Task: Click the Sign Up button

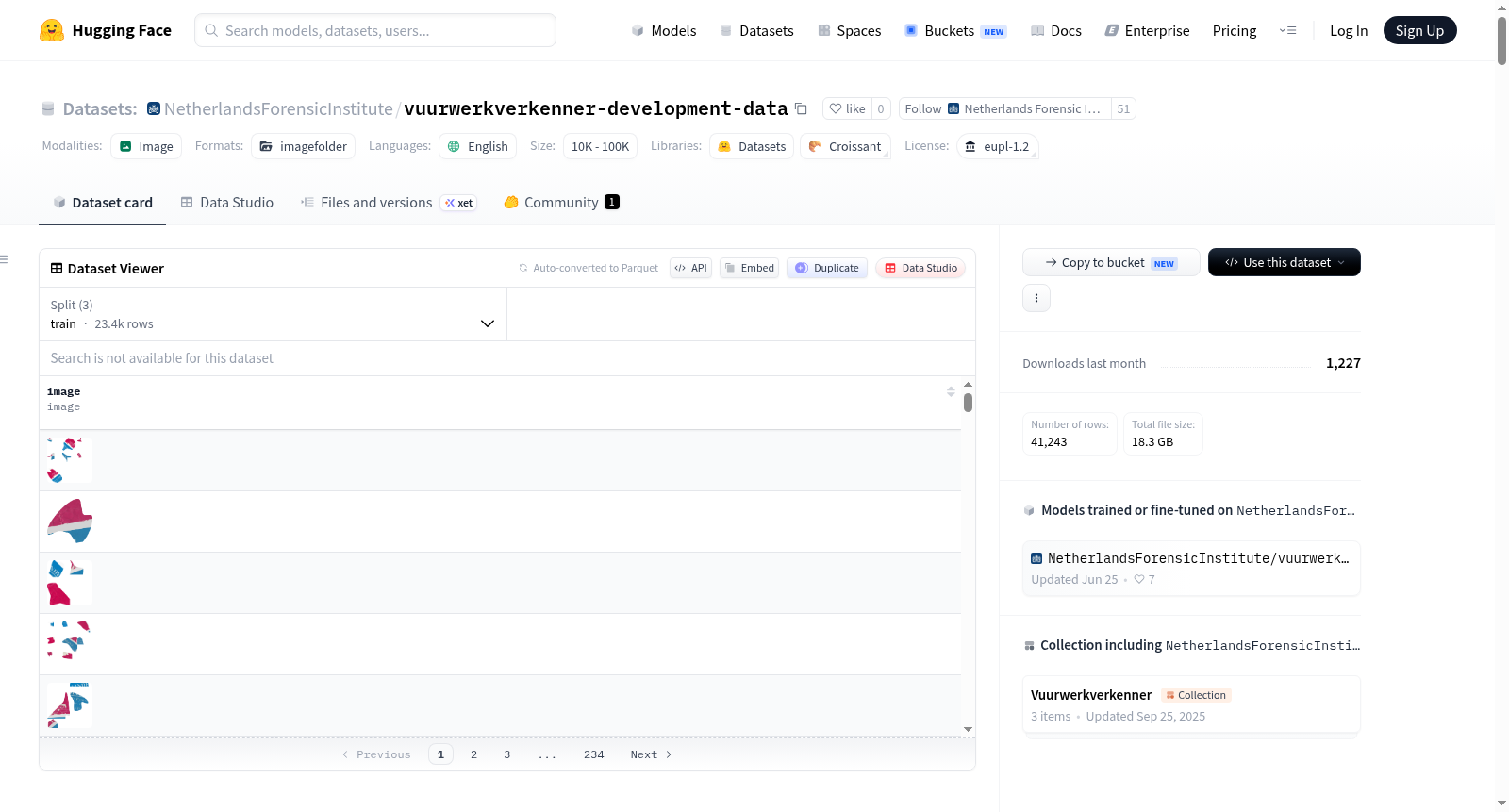Action: click(1419, 30)
